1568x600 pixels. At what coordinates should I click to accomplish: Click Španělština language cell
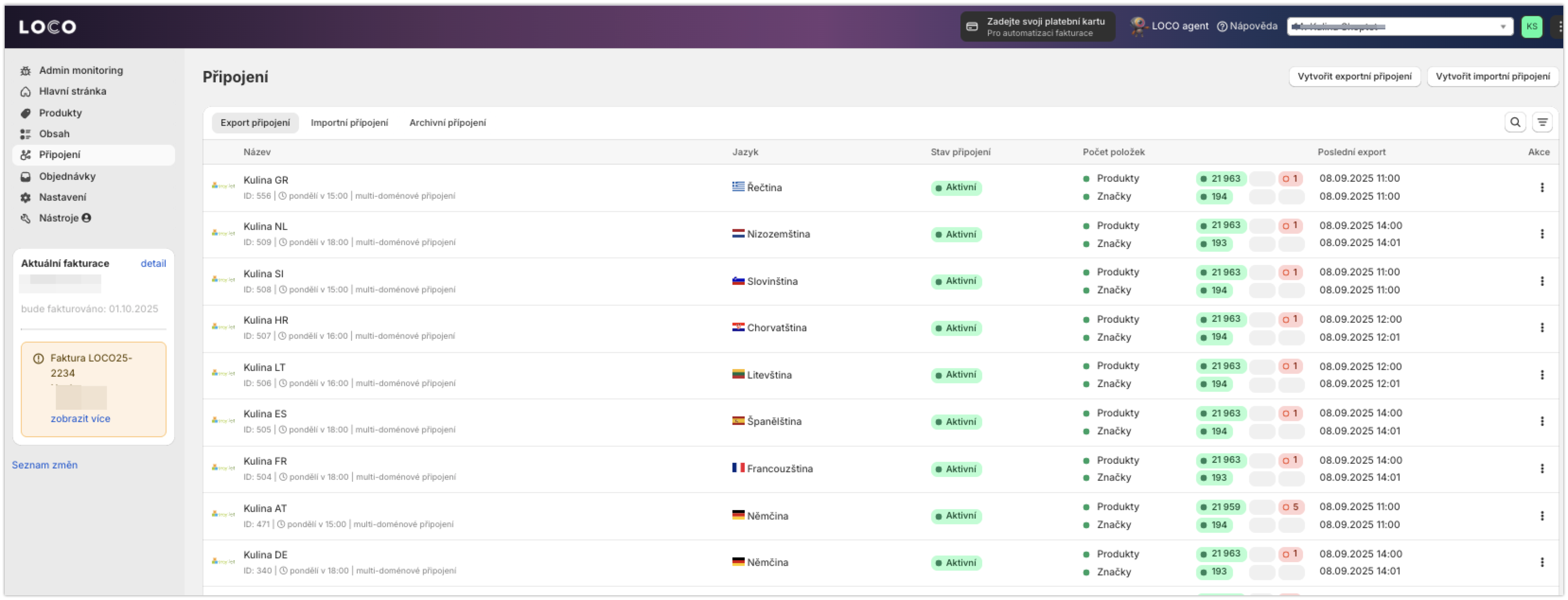766,422
